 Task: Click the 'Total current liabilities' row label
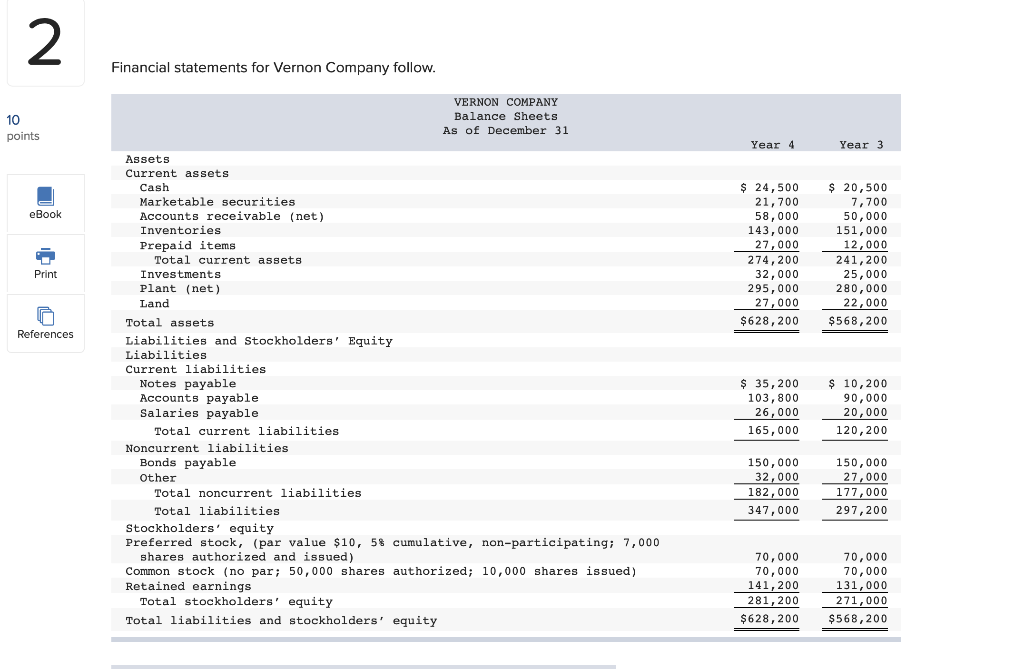247,432
